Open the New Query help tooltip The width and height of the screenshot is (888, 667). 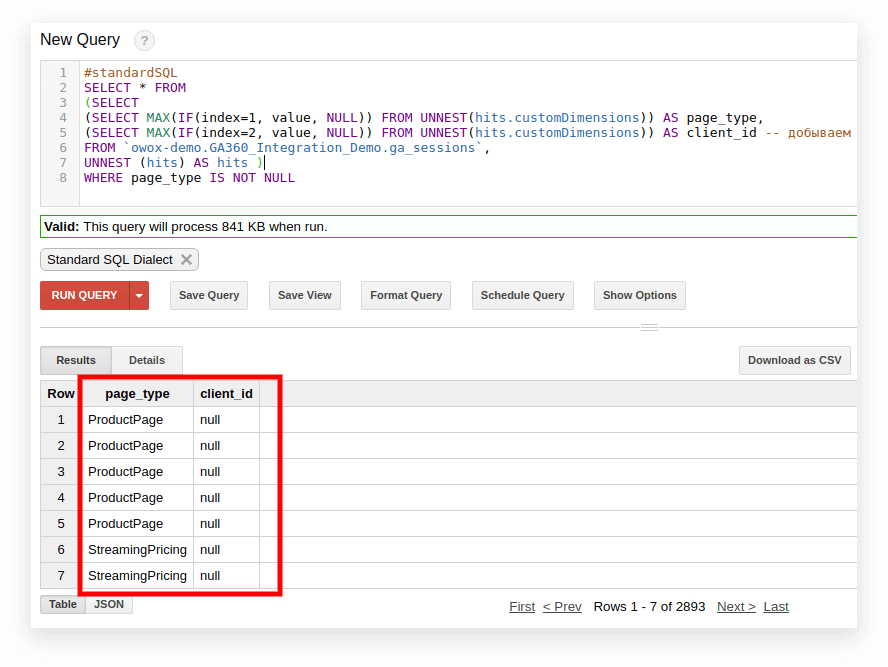(x=144, y=41)
